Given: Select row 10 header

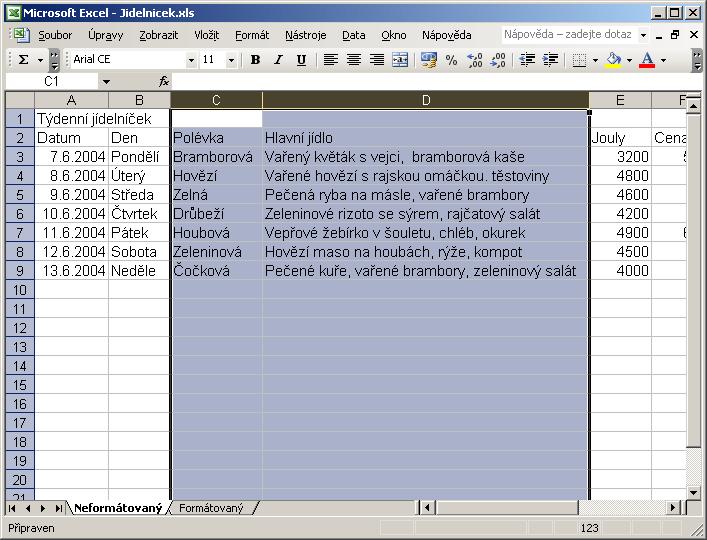Looking at the screenshot, I should (x=20, y=290).
